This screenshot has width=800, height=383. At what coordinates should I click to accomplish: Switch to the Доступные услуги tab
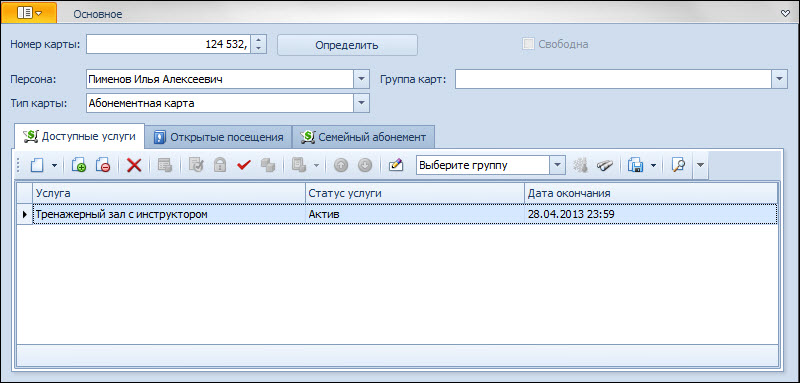(80, 136)
